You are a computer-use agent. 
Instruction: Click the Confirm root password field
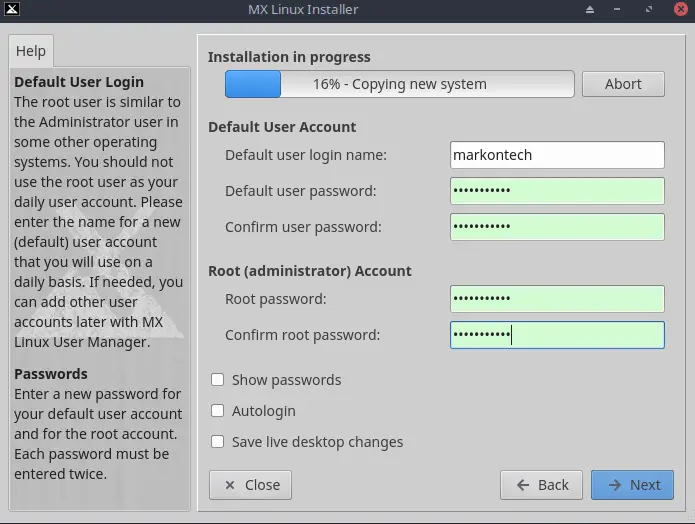coord(557,335)
